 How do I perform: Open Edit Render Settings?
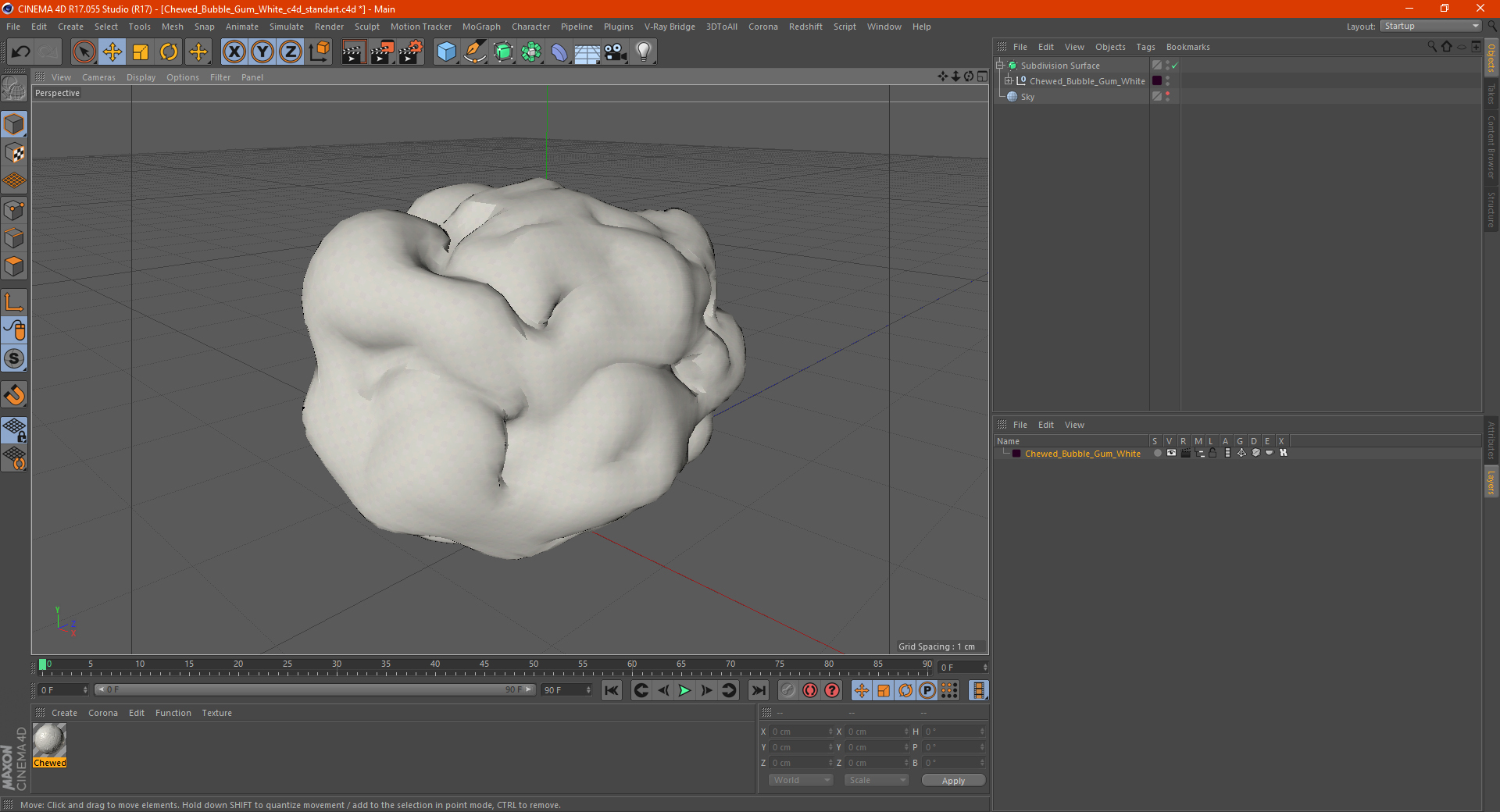(x=411, y=52)
